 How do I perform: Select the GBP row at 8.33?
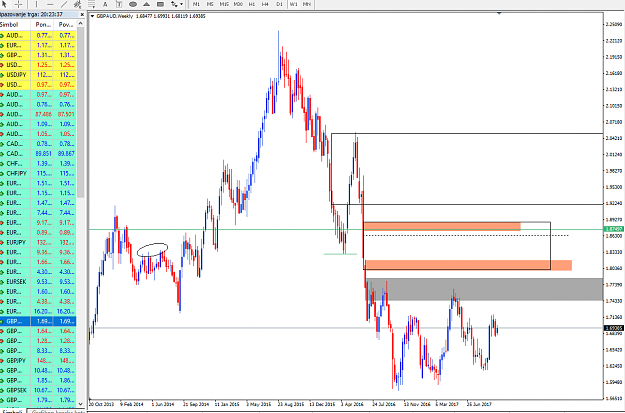coord(38,351)
